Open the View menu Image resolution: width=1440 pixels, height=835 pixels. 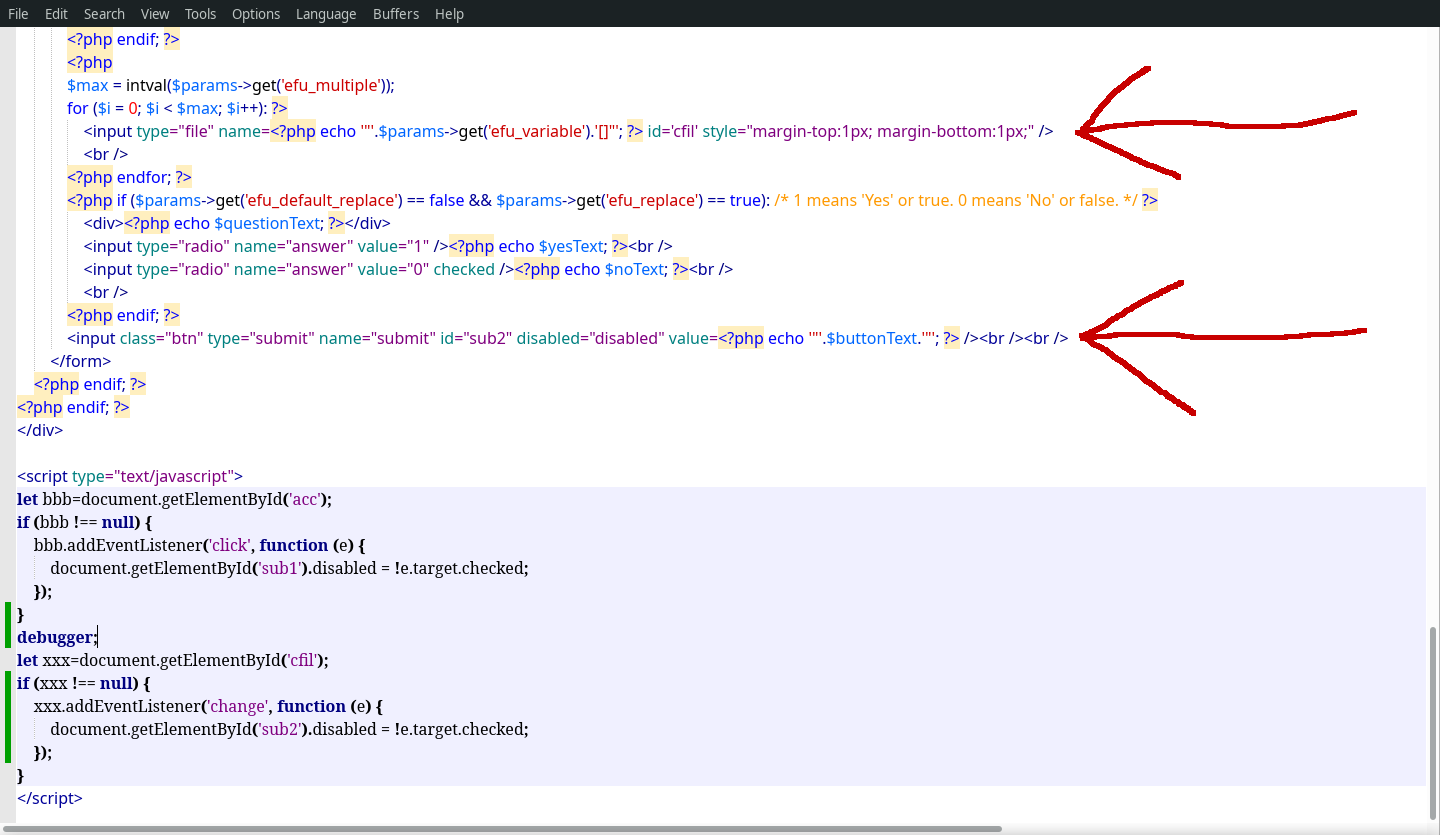[x=154, y=13]
